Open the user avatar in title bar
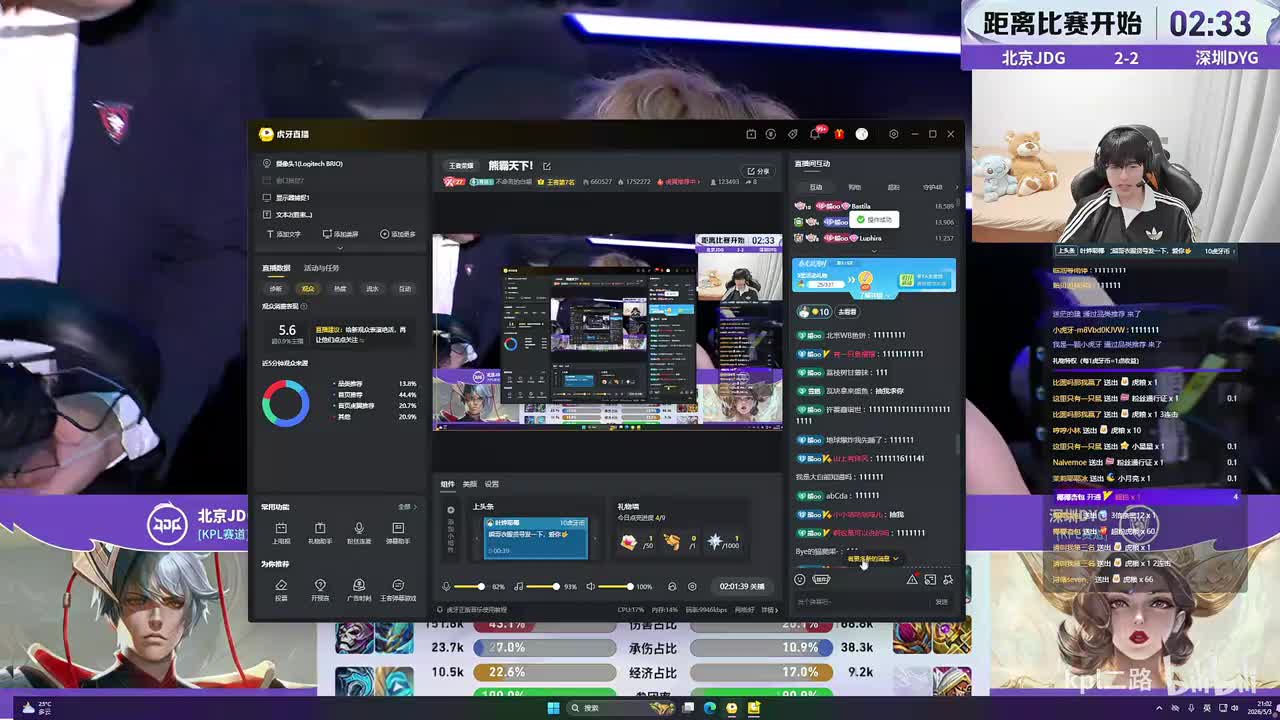 [x=861, y=134]
